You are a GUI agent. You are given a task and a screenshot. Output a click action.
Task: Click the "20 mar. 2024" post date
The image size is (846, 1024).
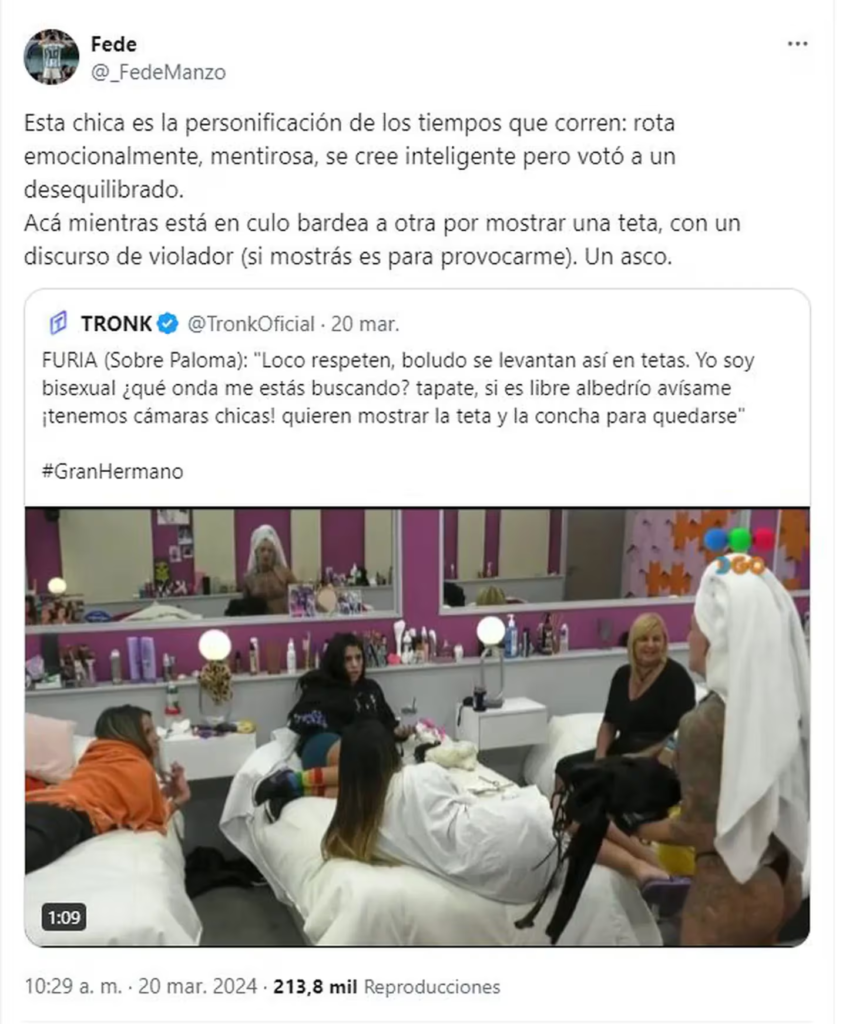pos(197,986)
